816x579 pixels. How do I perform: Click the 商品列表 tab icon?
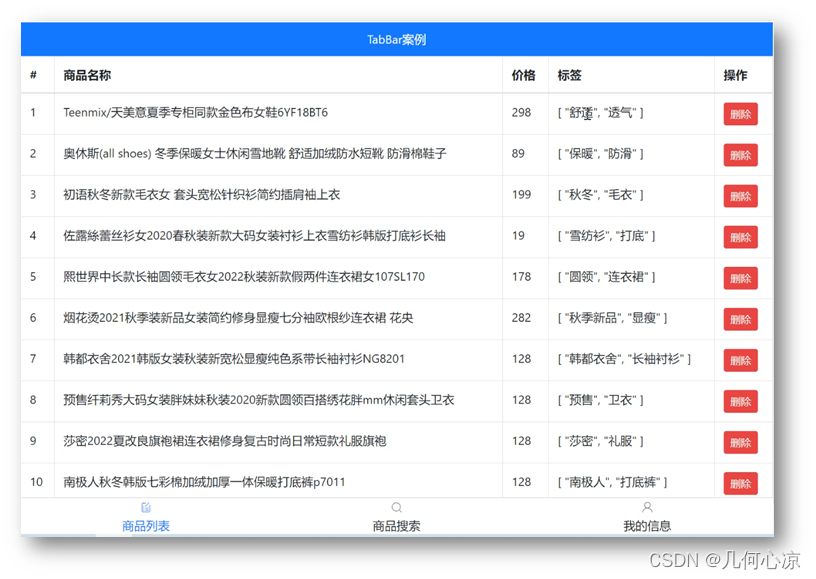click(x=146, y=507)
